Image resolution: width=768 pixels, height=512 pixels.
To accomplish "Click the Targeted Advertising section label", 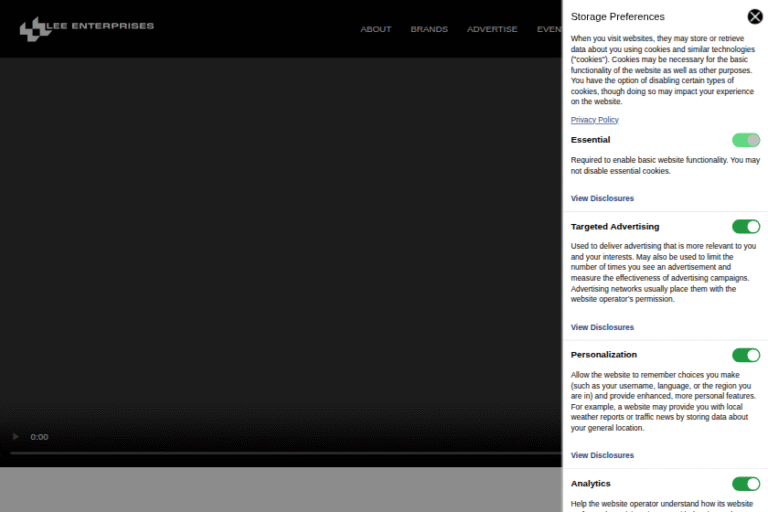I will [x=614, y=226].
